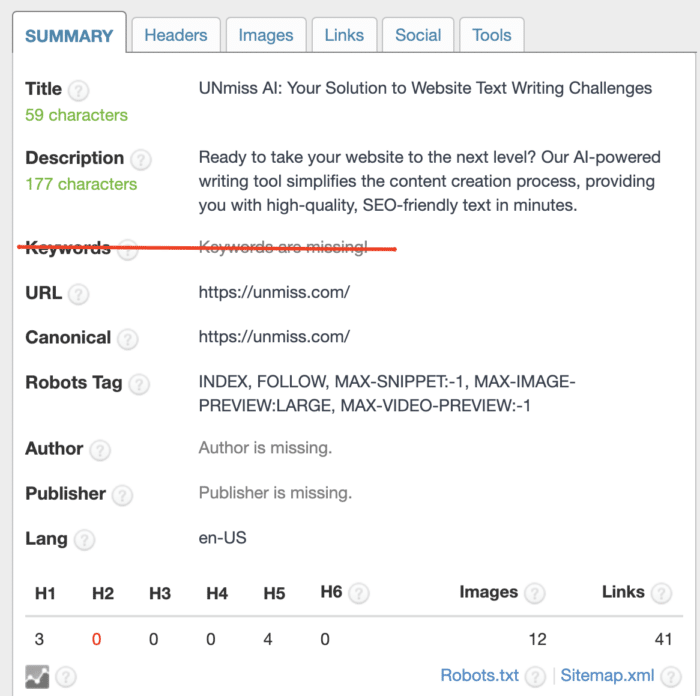This screenshot has height=696, width=700.
Task: Click the help icon after Robots.txt
Action: click(x=535, y=677)
